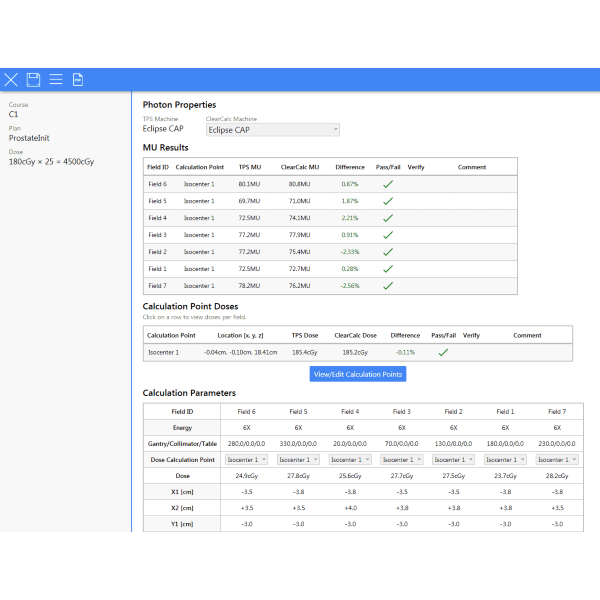Click the -2.33% difference value

350,252
